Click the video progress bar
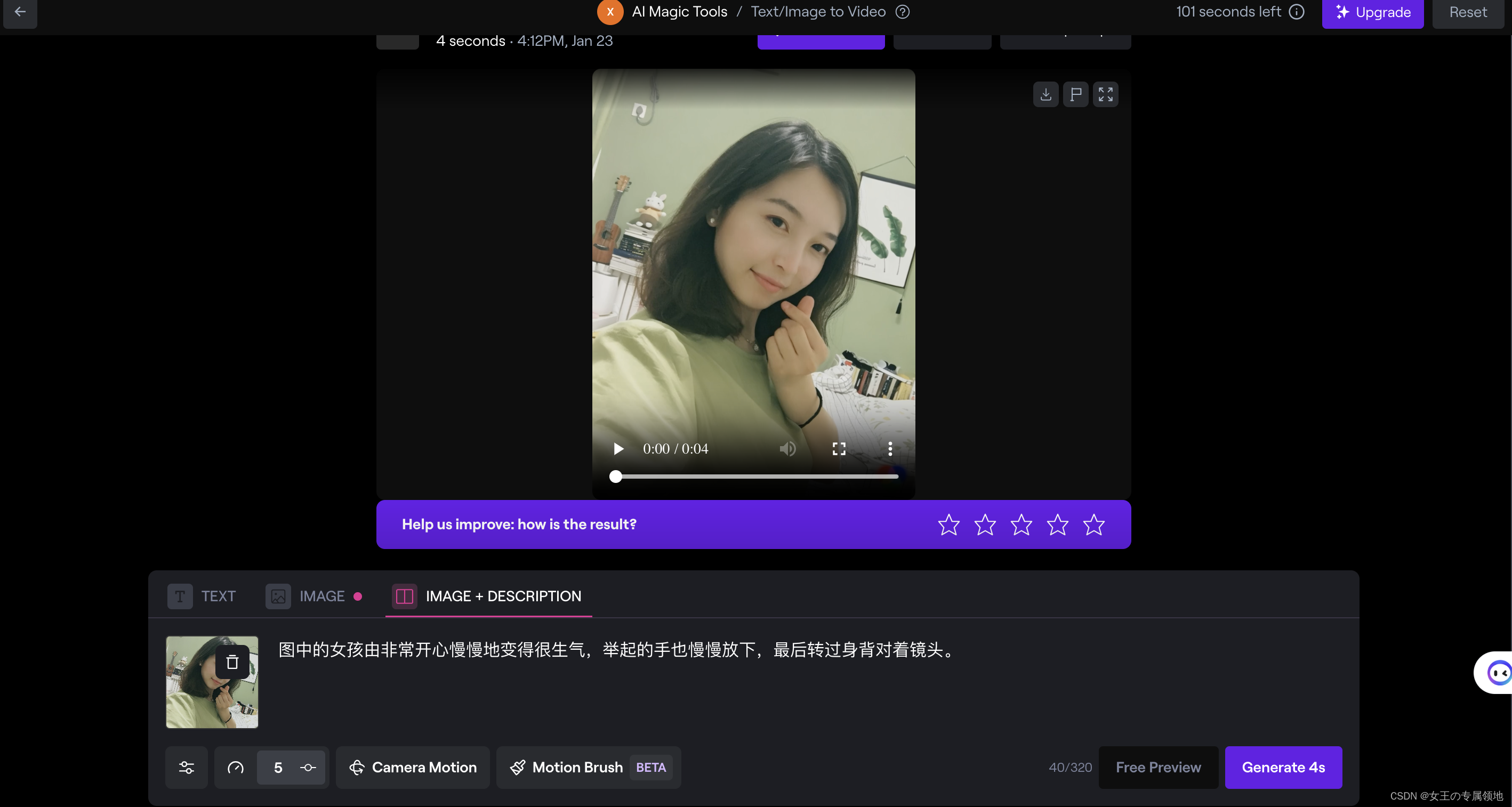This screenshot has height=807, width=1512. [756, 477]
